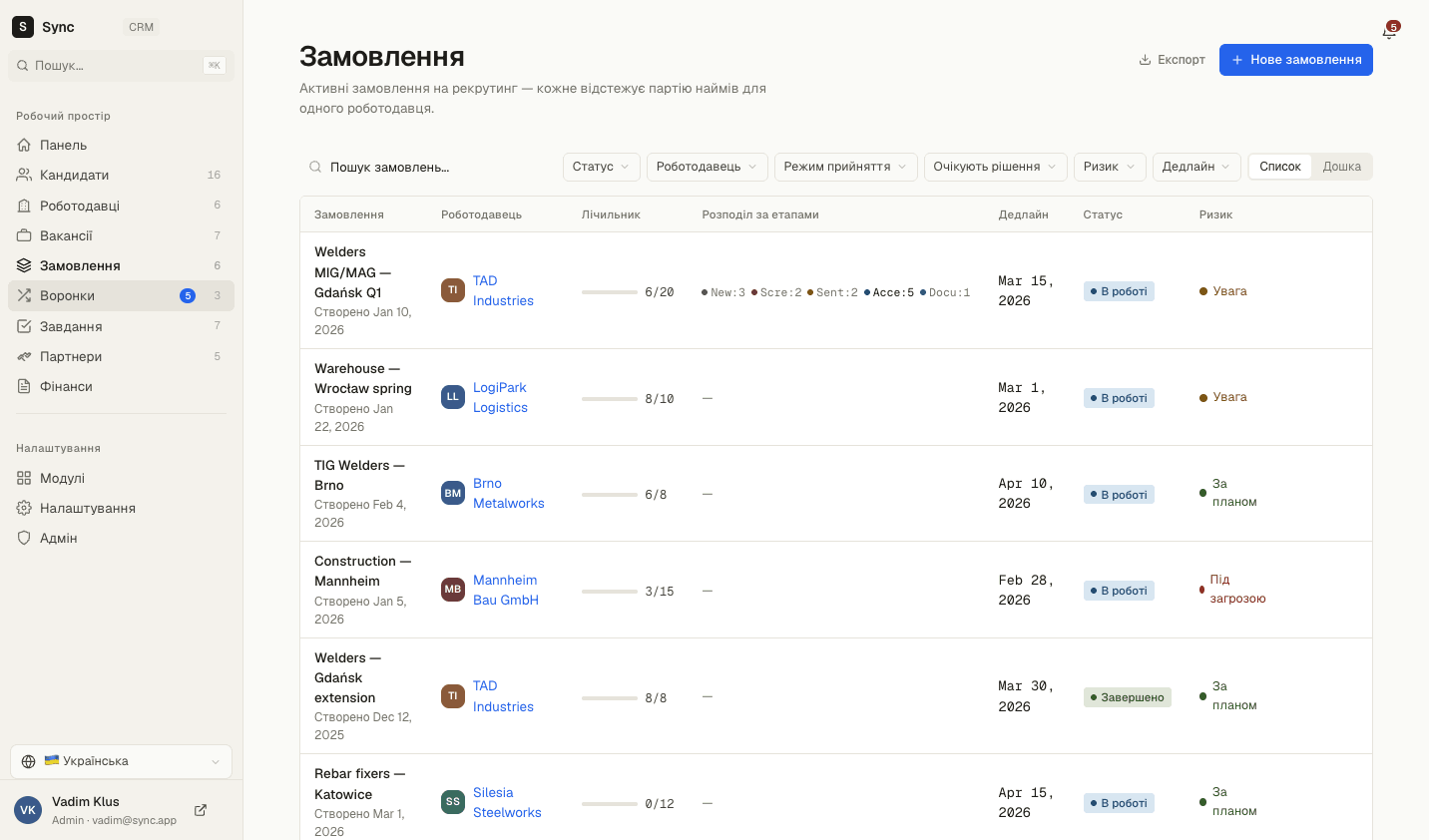This screenshot has width=1429, height=840.
Task: Focus the sidebar Пошук field
Action: 121,65
